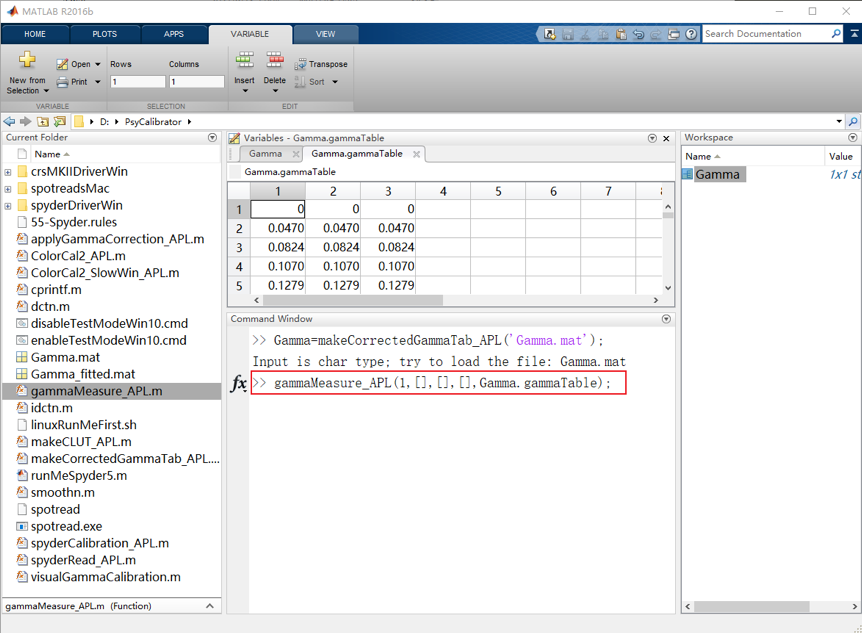Expand the spotreadsMac folder
The image size is (862, 633).
click(8, 189)
